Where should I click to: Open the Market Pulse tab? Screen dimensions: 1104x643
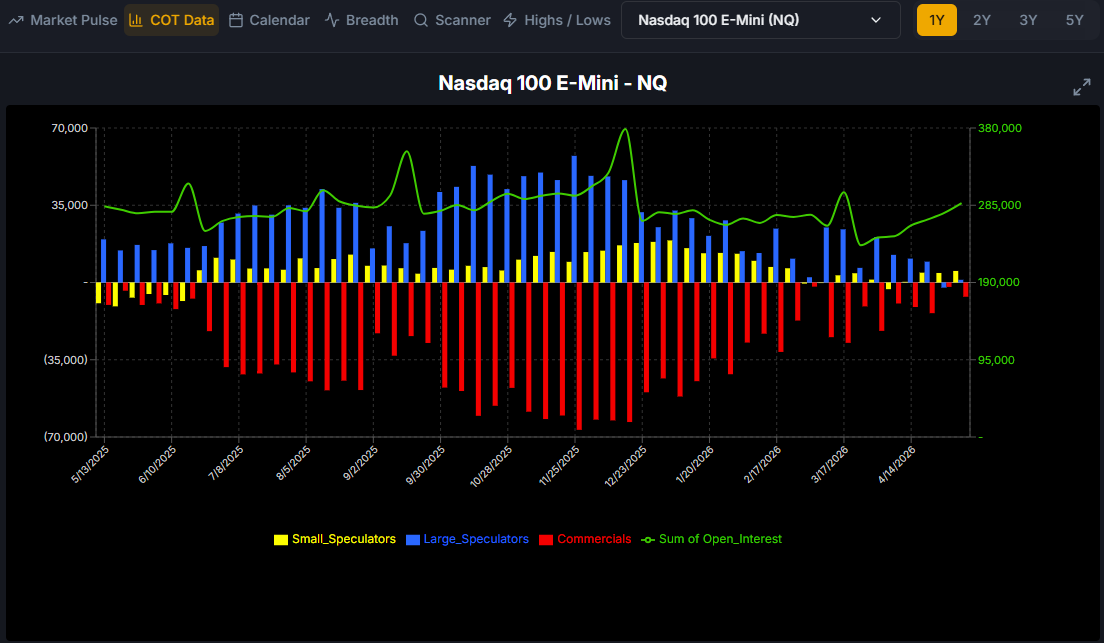tap(63, 20)
